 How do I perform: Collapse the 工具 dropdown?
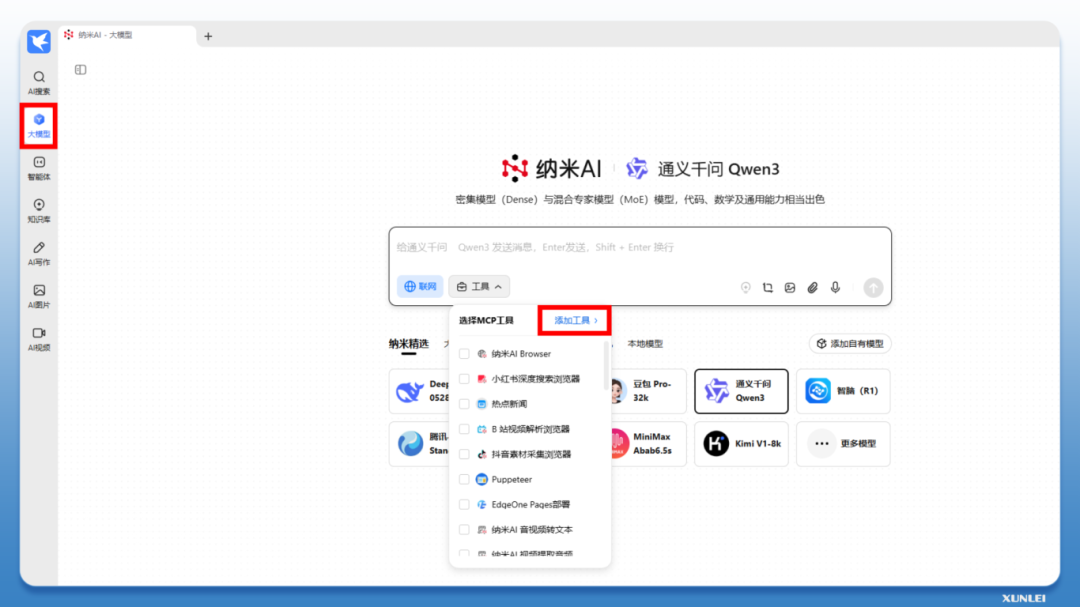(x=479, y=287)
